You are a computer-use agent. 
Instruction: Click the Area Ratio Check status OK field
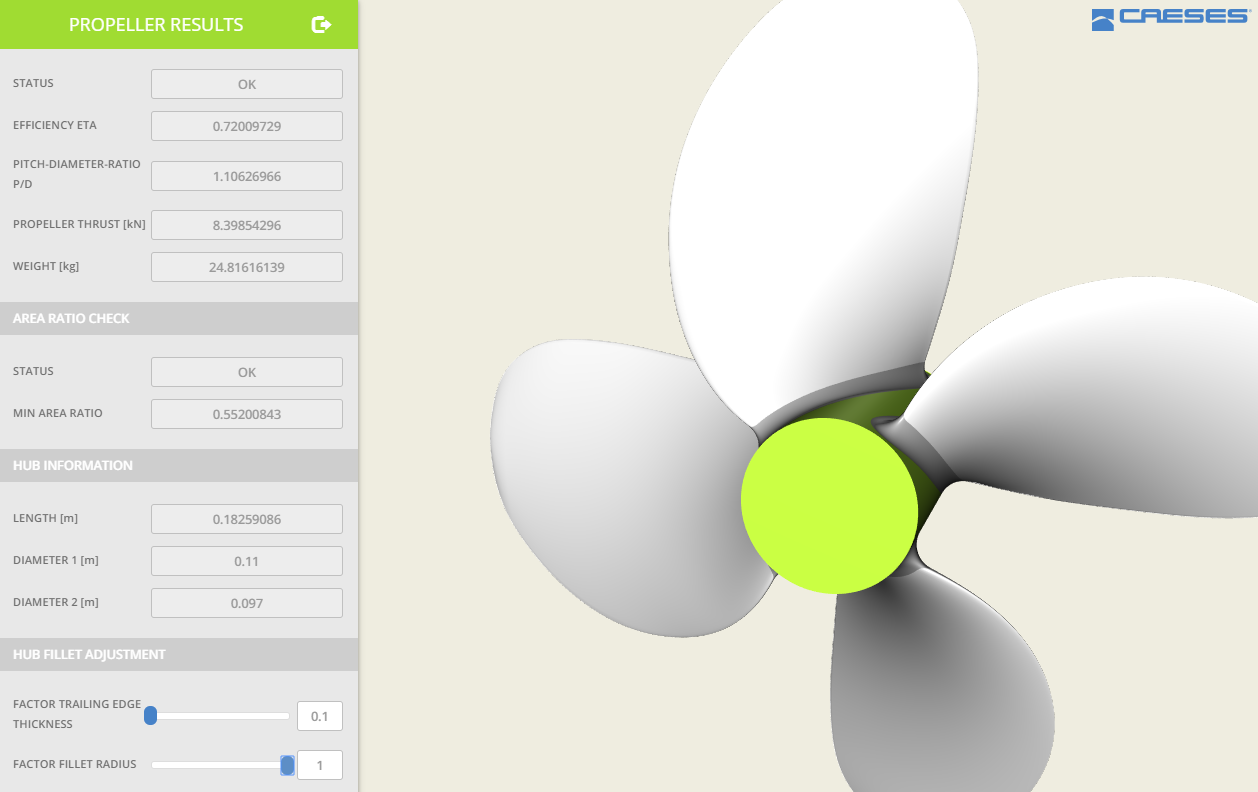[x=247, y=372]
